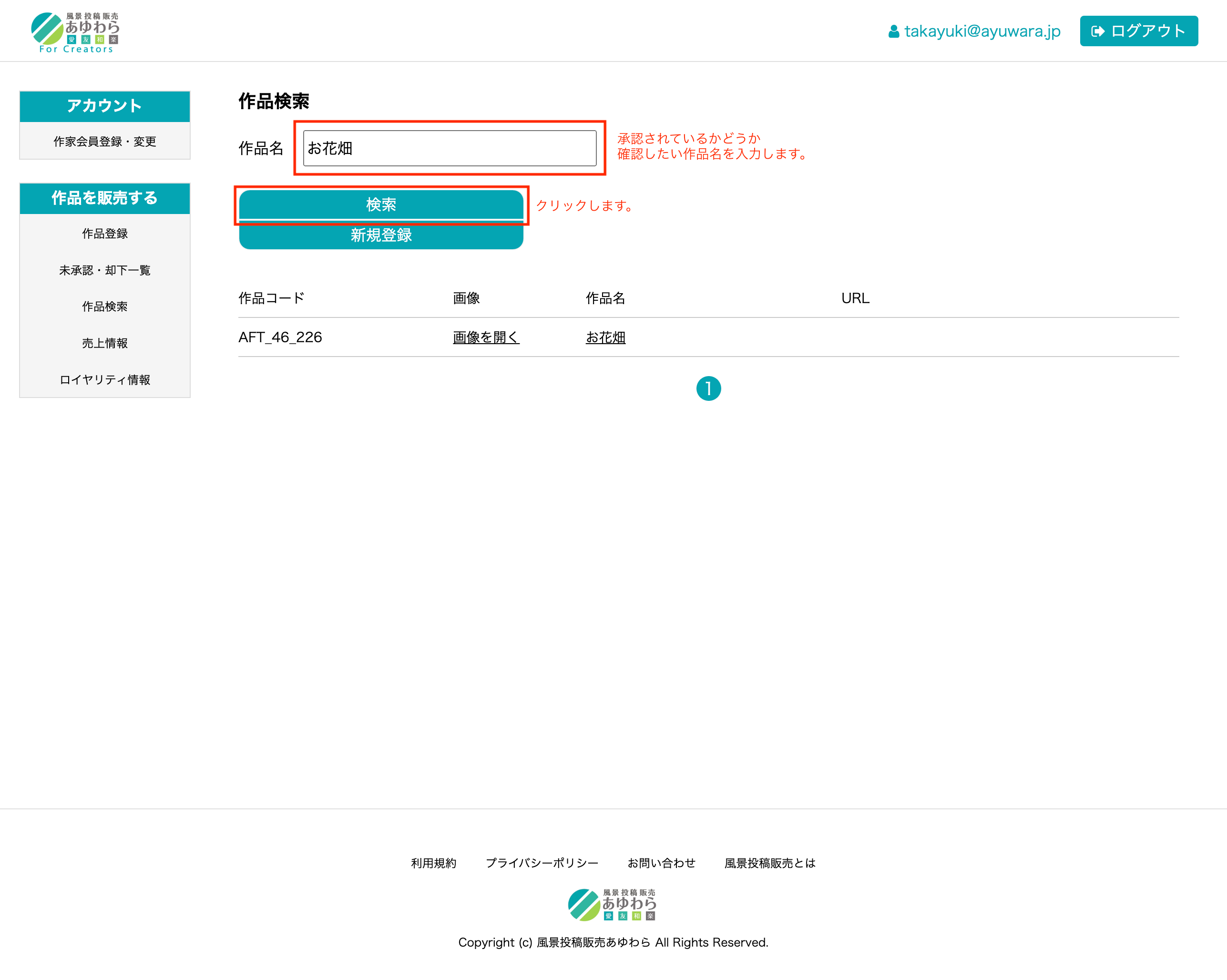This screenshot has width=1227, height=980.
Task: Open 風景投稿販売とは footer link
Action: [x=769, y=863]
